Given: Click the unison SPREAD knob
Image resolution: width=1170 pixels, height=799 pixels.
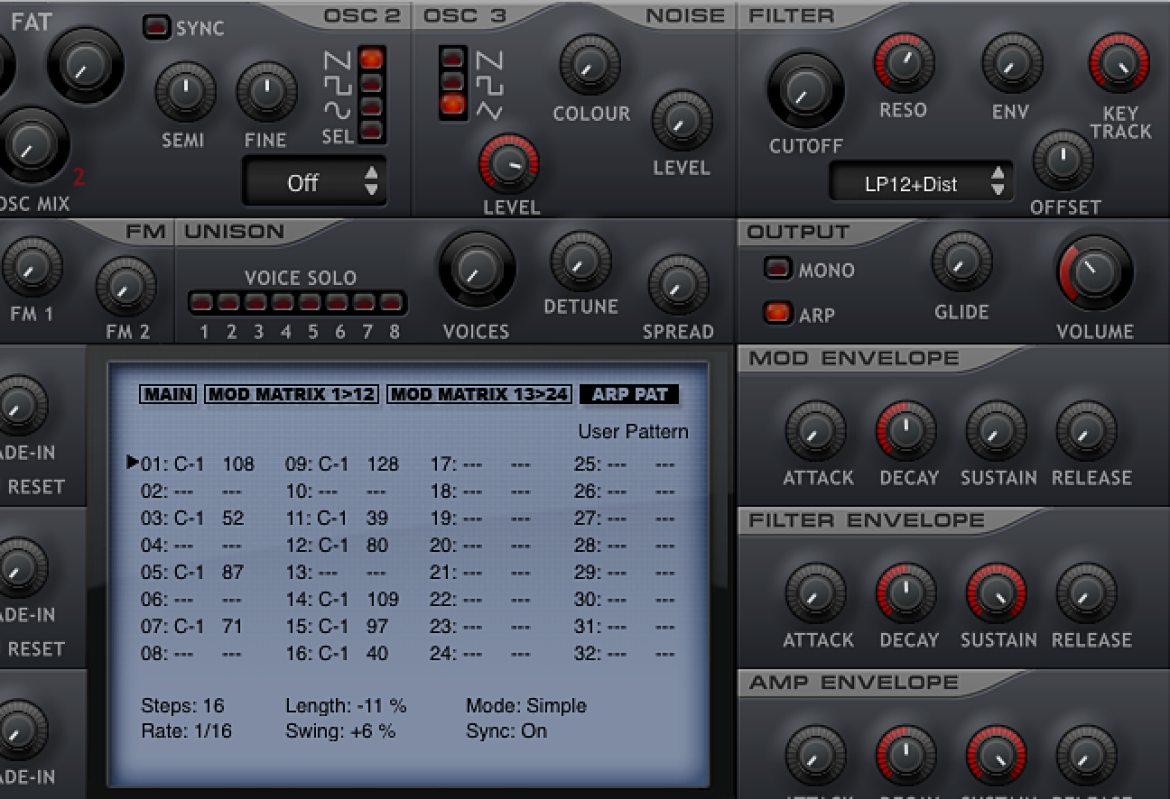Looking at the screenshot, I should (x=678, y=286).
